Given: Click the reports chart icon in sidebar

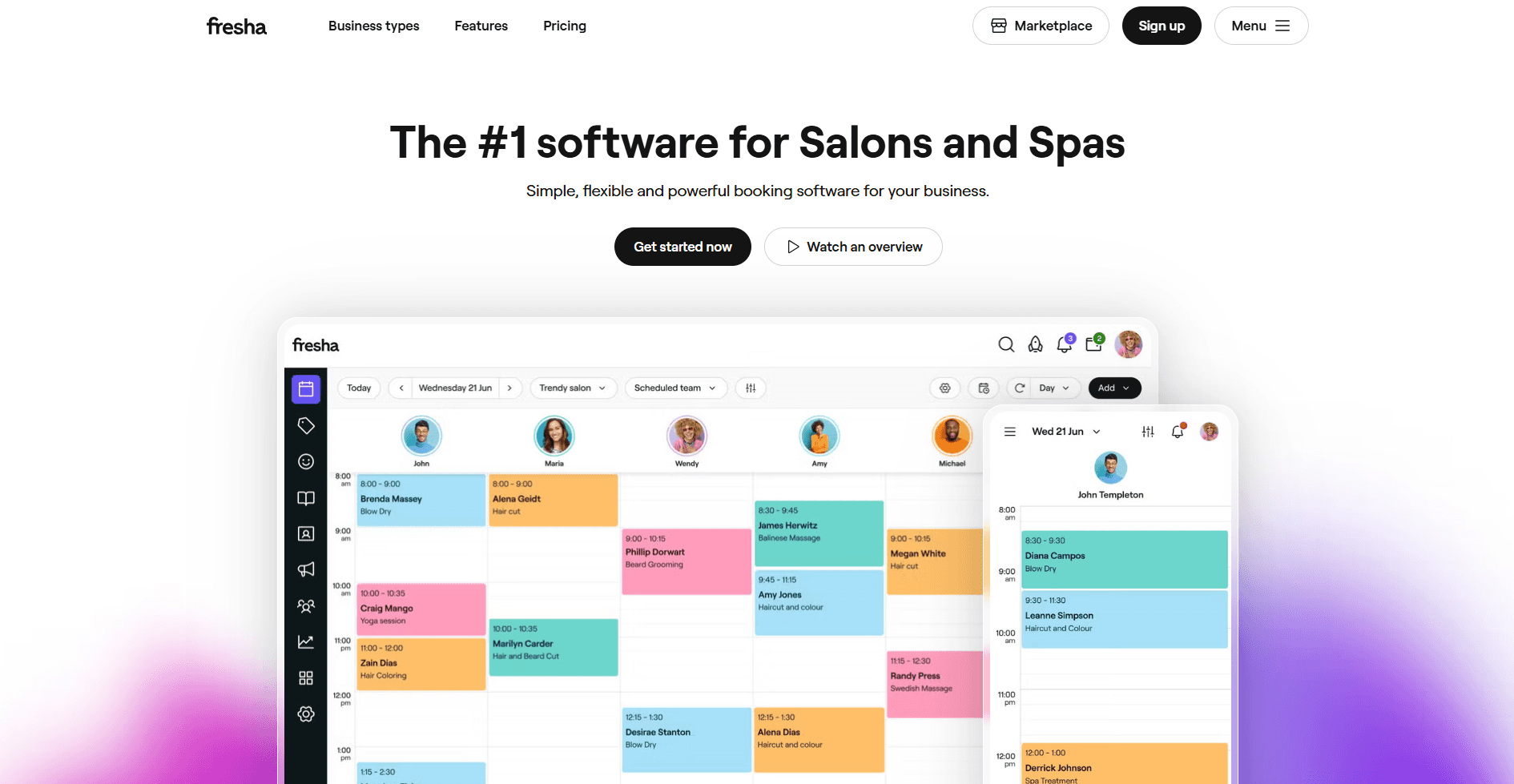Looking at the screenshot, I should coord(306,641).
